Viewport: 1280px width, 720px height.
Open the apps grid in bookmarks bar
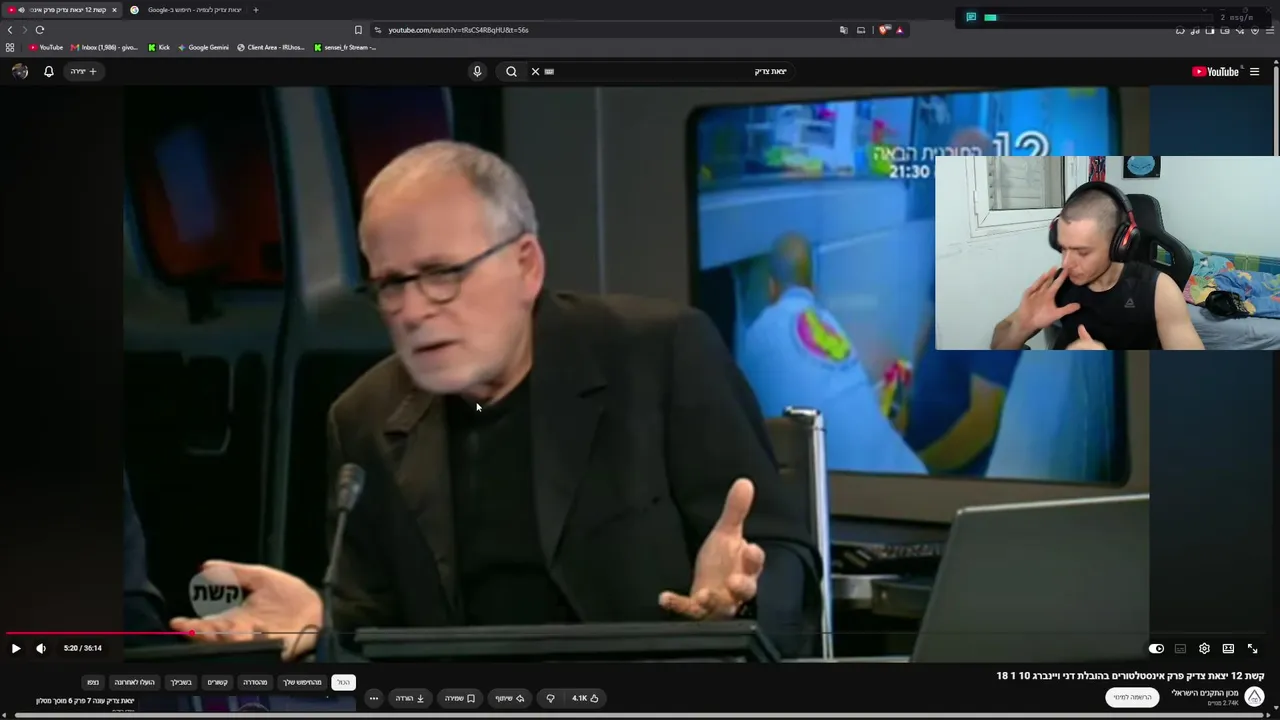point(10,47)
